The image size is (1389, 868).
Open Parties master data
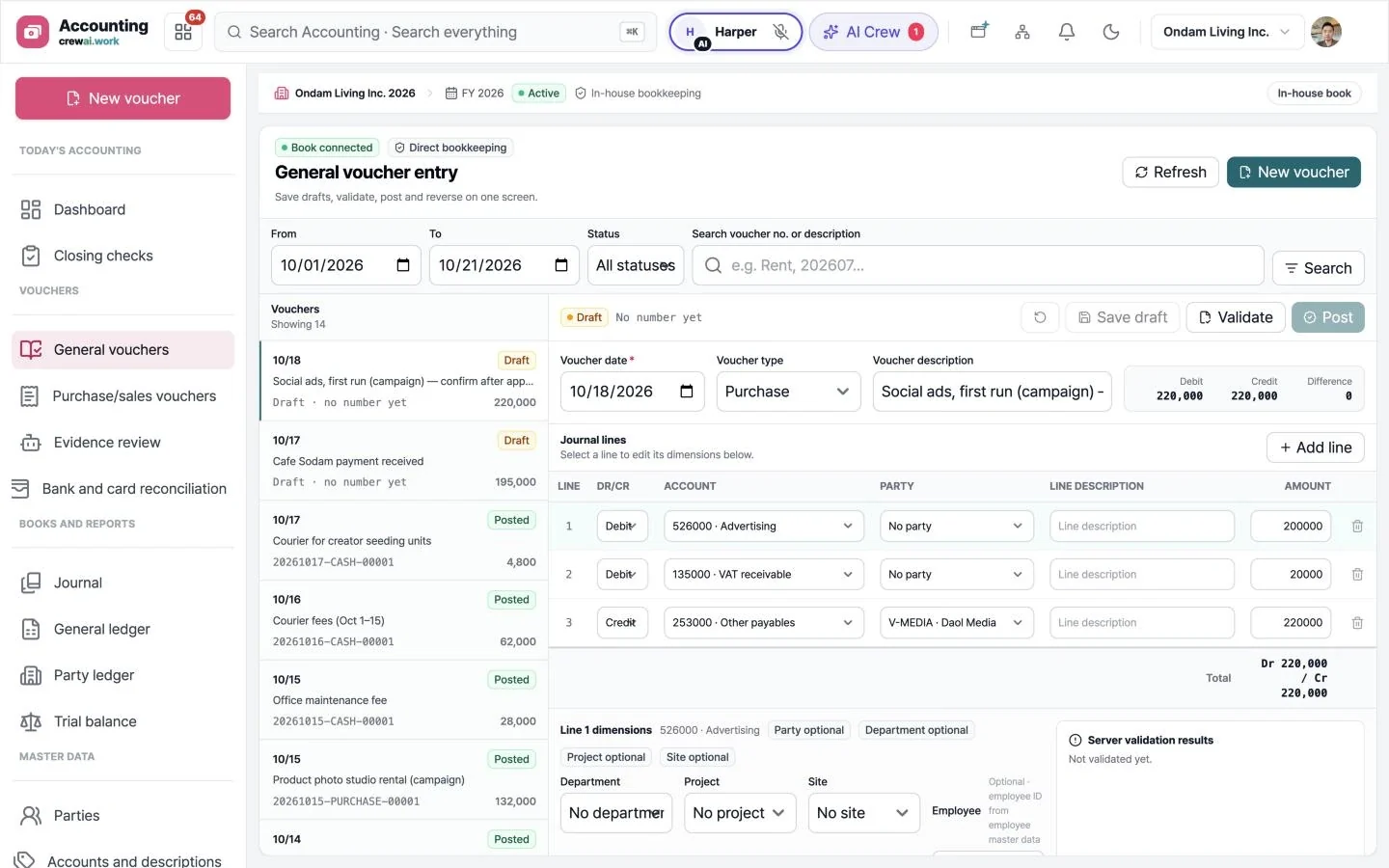123,815
